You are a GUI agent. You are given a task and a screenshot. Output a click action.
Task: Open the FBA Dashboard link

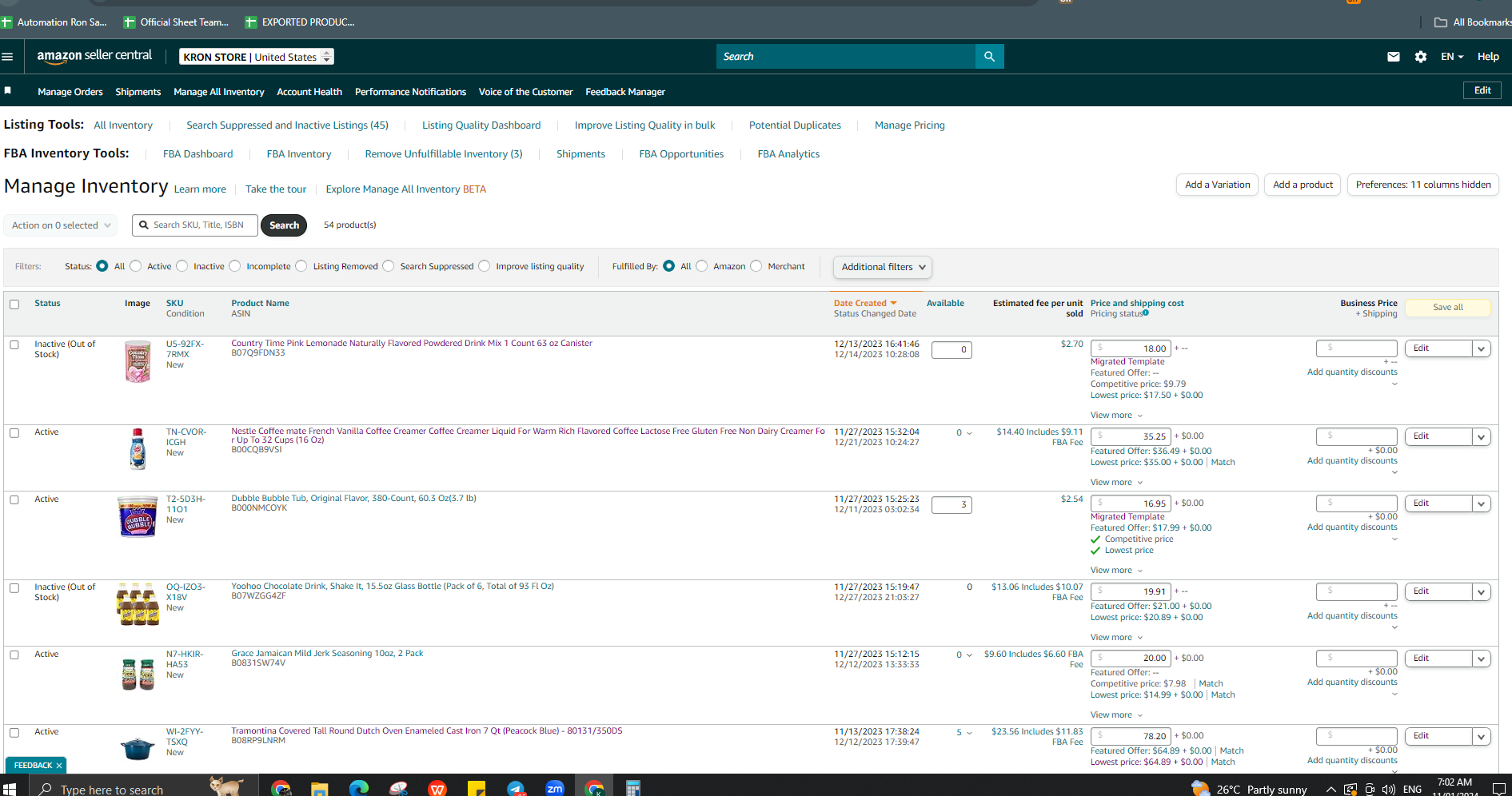click(197, 154)
